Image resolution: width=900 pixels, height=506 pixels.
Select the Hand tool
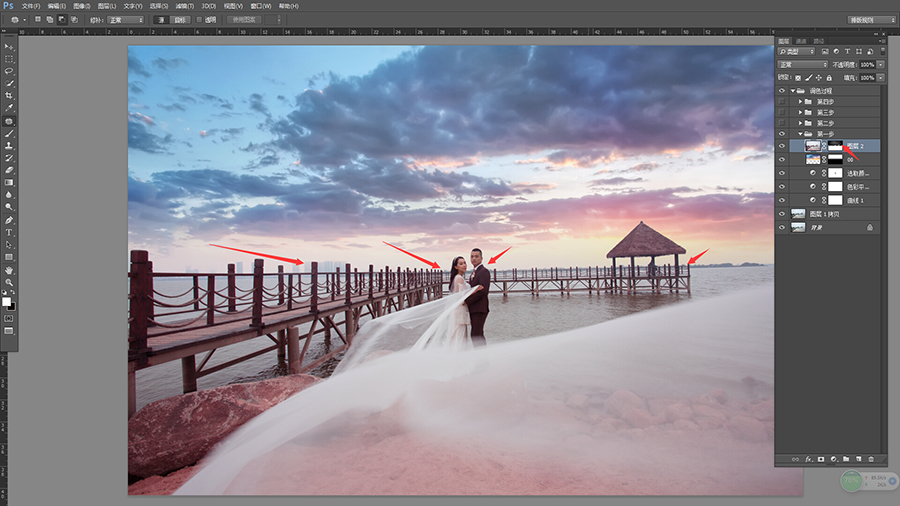point(9,270)
